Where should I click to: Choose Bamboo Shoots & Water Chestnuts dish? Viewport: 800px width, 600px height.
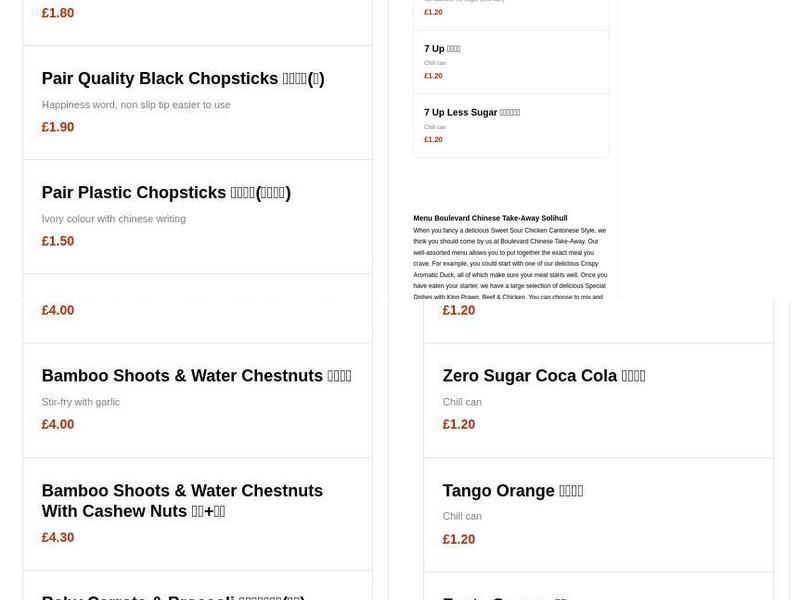coord(196,376)
